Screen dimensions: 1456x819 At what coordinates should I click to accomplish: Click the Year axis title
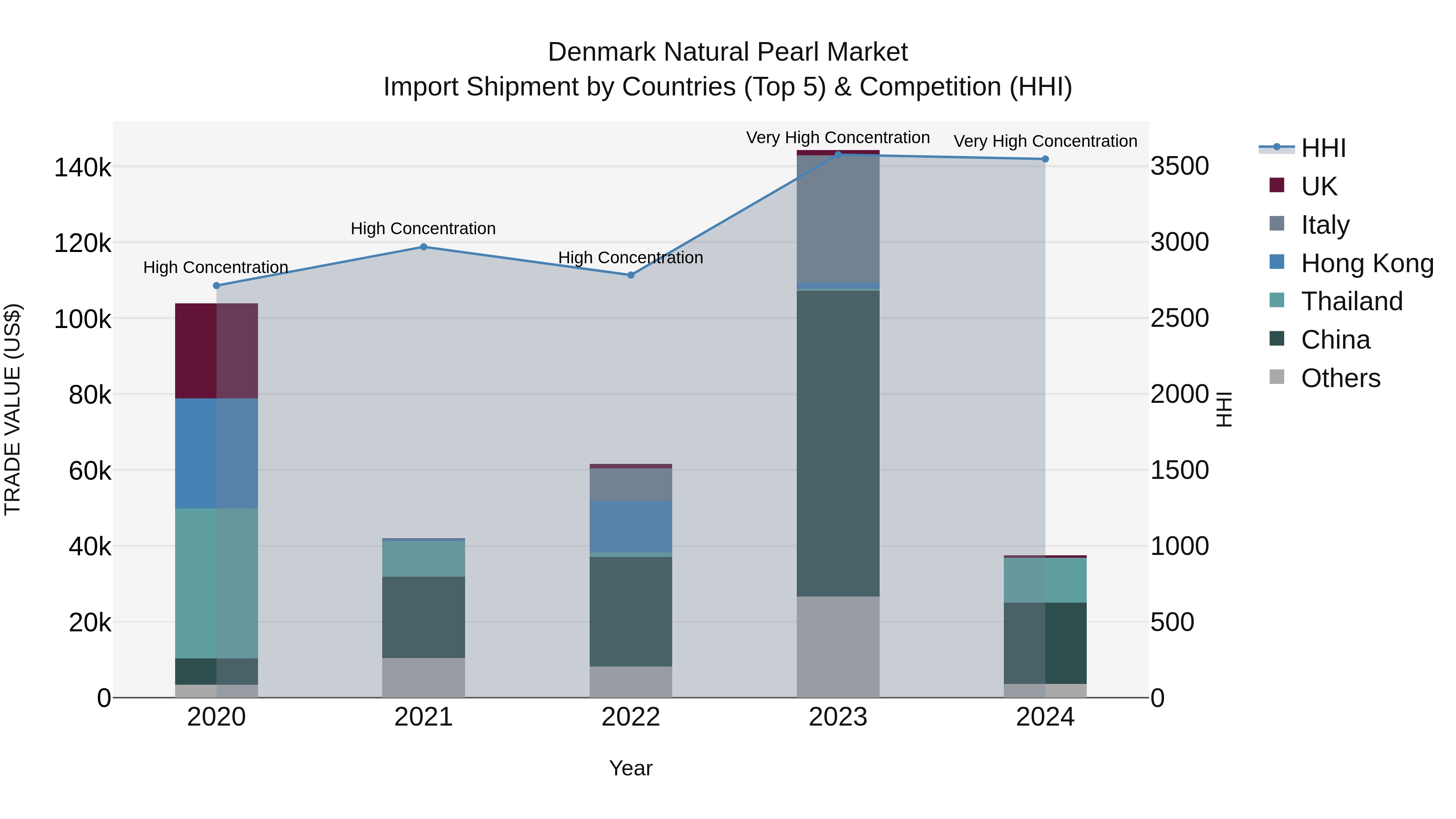click(x=631, y=768)
